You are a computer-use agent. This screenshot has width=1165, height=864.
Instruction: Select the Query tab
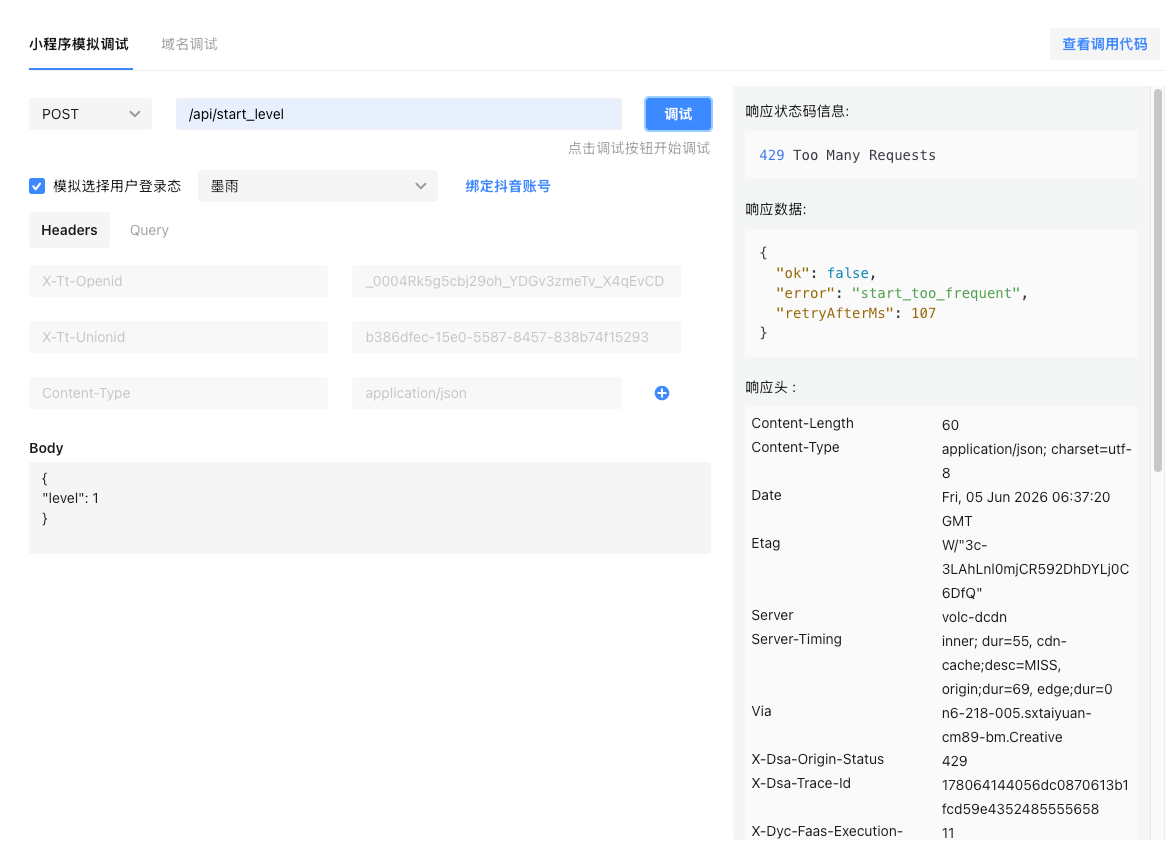(149, 230)
